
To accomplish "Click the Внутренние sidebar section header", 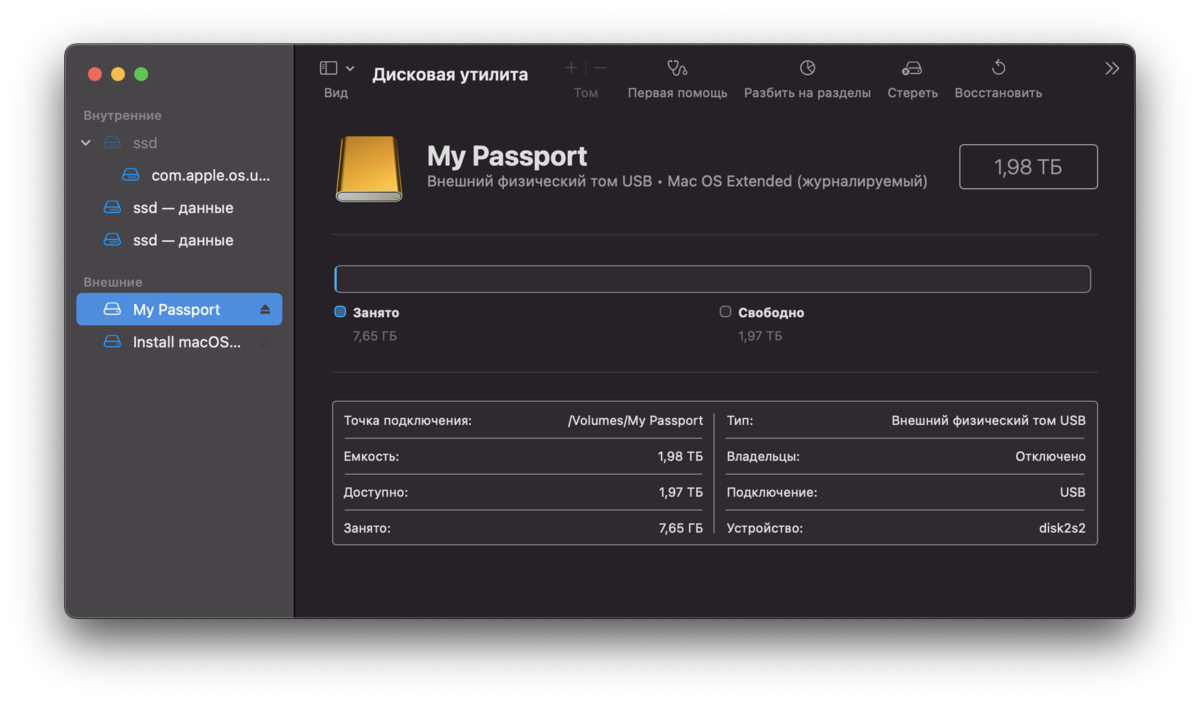I will (x=122, y=116).
